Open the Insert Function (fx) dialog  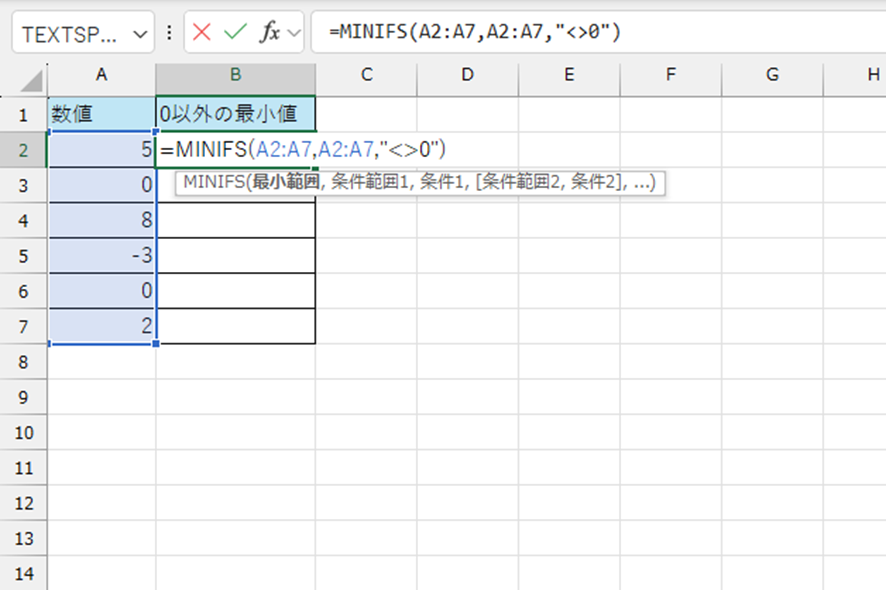270,33
